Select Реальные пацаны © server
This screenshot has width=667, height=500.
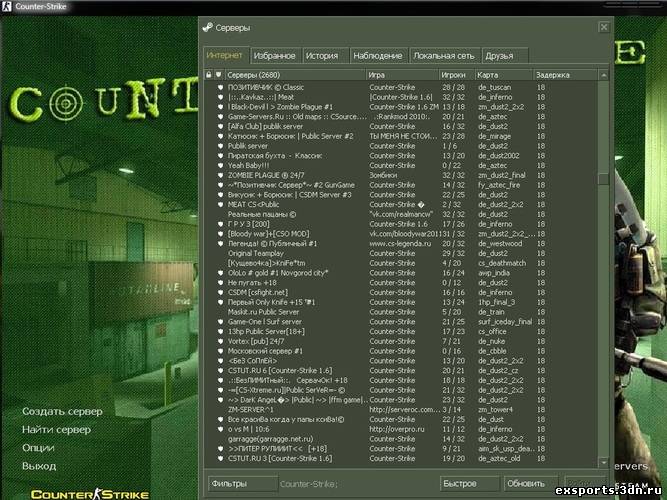[x=401, y=214]
